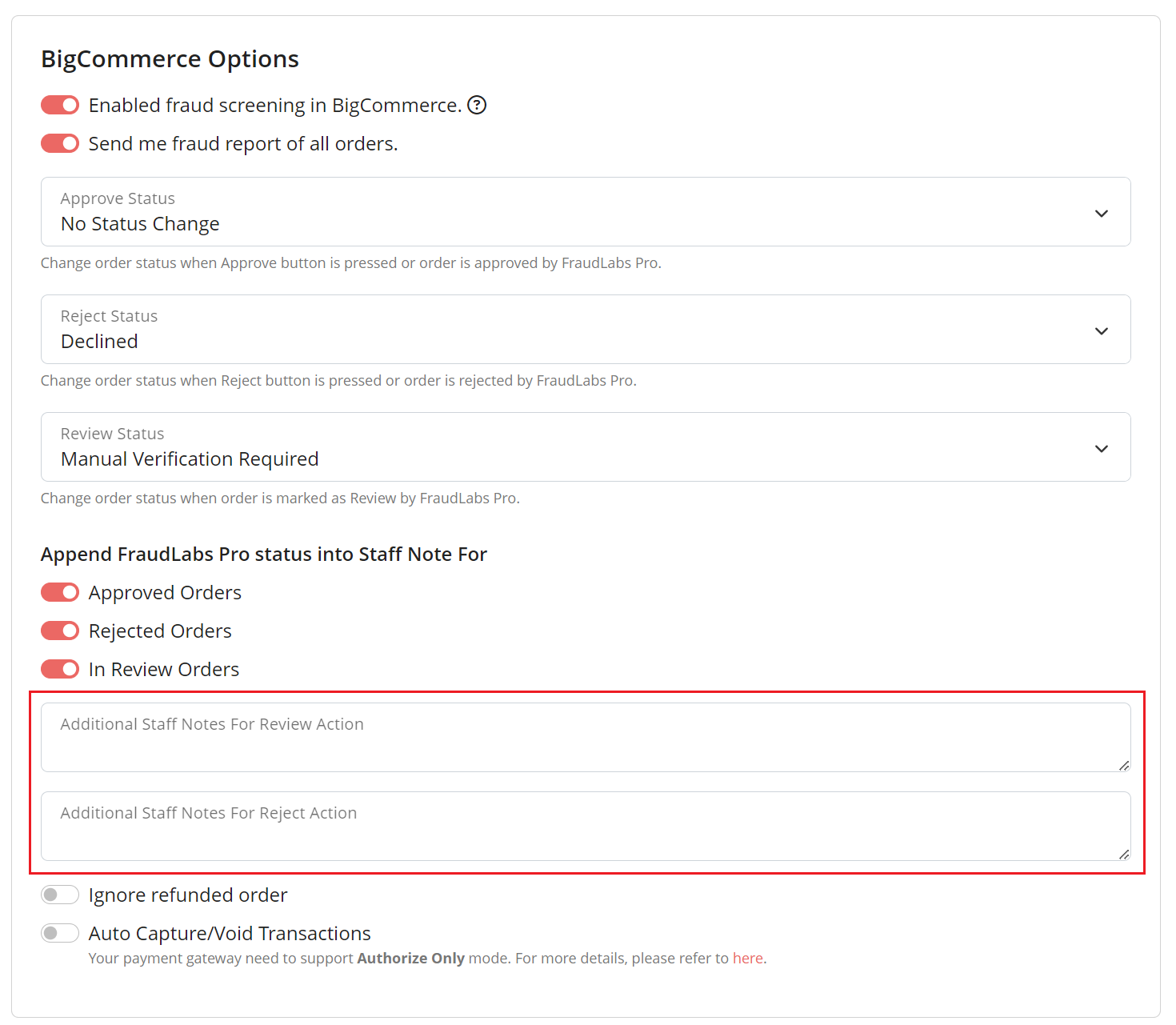Click the Review marked help description text
This screenshot has height=1025, width=1176.
pos(280,498)
